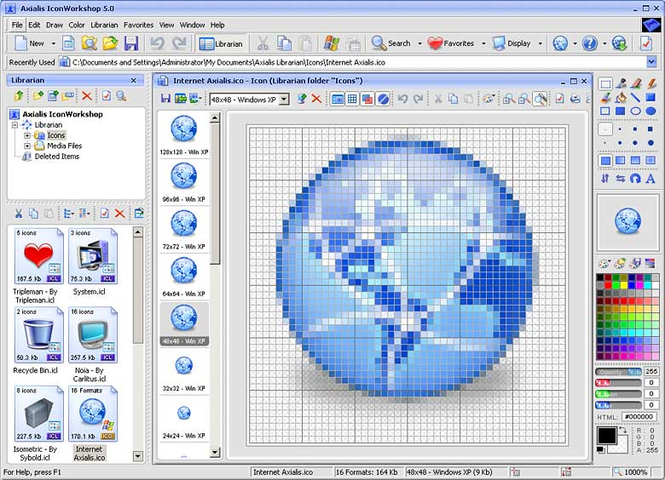This screenshot has width=665, height=480.
Task: Delete the image format with red X in editor toolbar
Action: [316, 99]
